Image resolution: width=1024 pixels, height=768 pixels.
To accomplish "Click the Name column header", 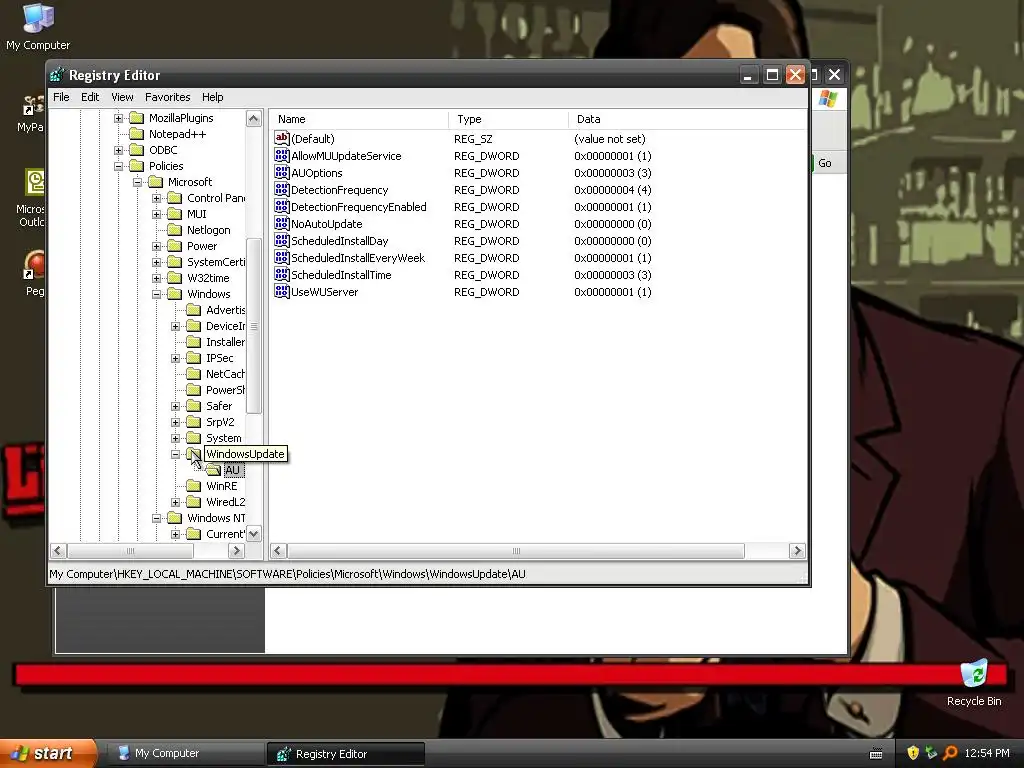I will pos(359,119).
